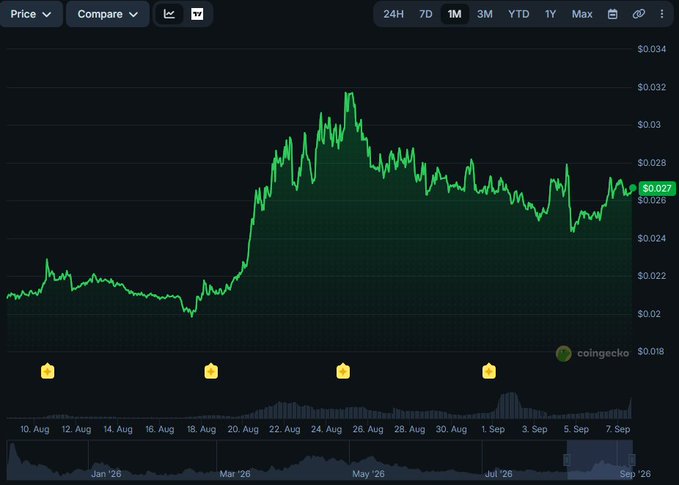Click the 12. Aug date label
Screen dimensions: 679x485
coord(76,429)
